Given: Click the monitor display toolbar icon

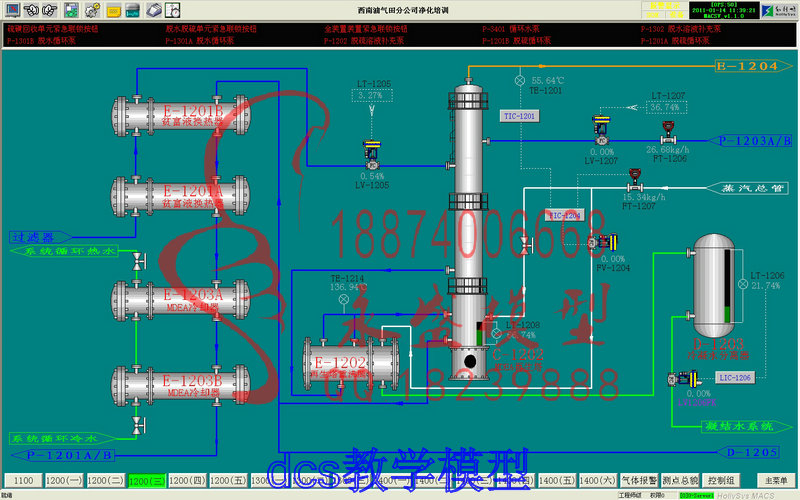Looking at the screenshot, I should (x=12, y=10).
